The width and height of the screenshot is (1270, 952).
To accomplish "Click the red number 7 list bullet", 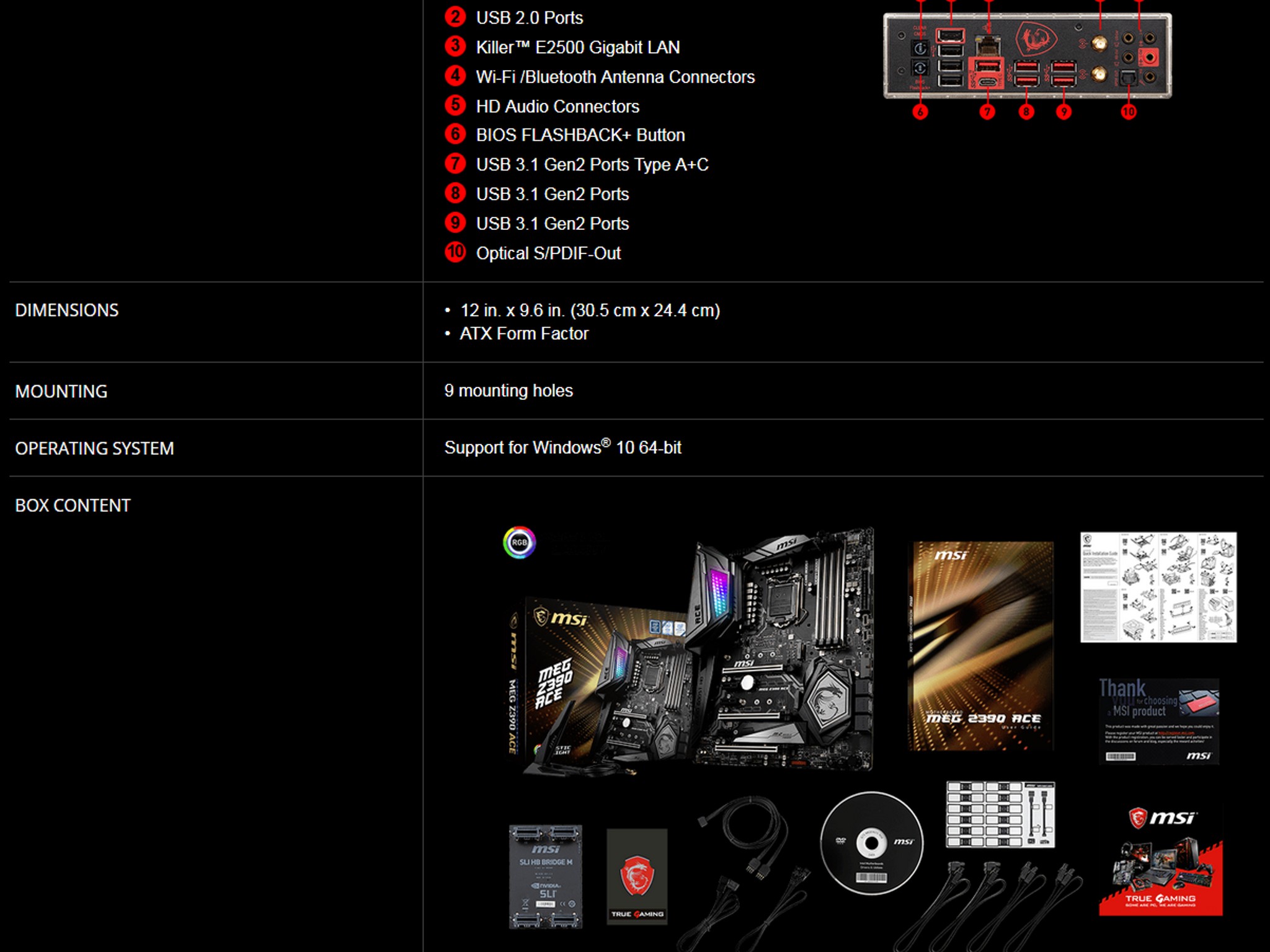I will (x=455, y=164).
